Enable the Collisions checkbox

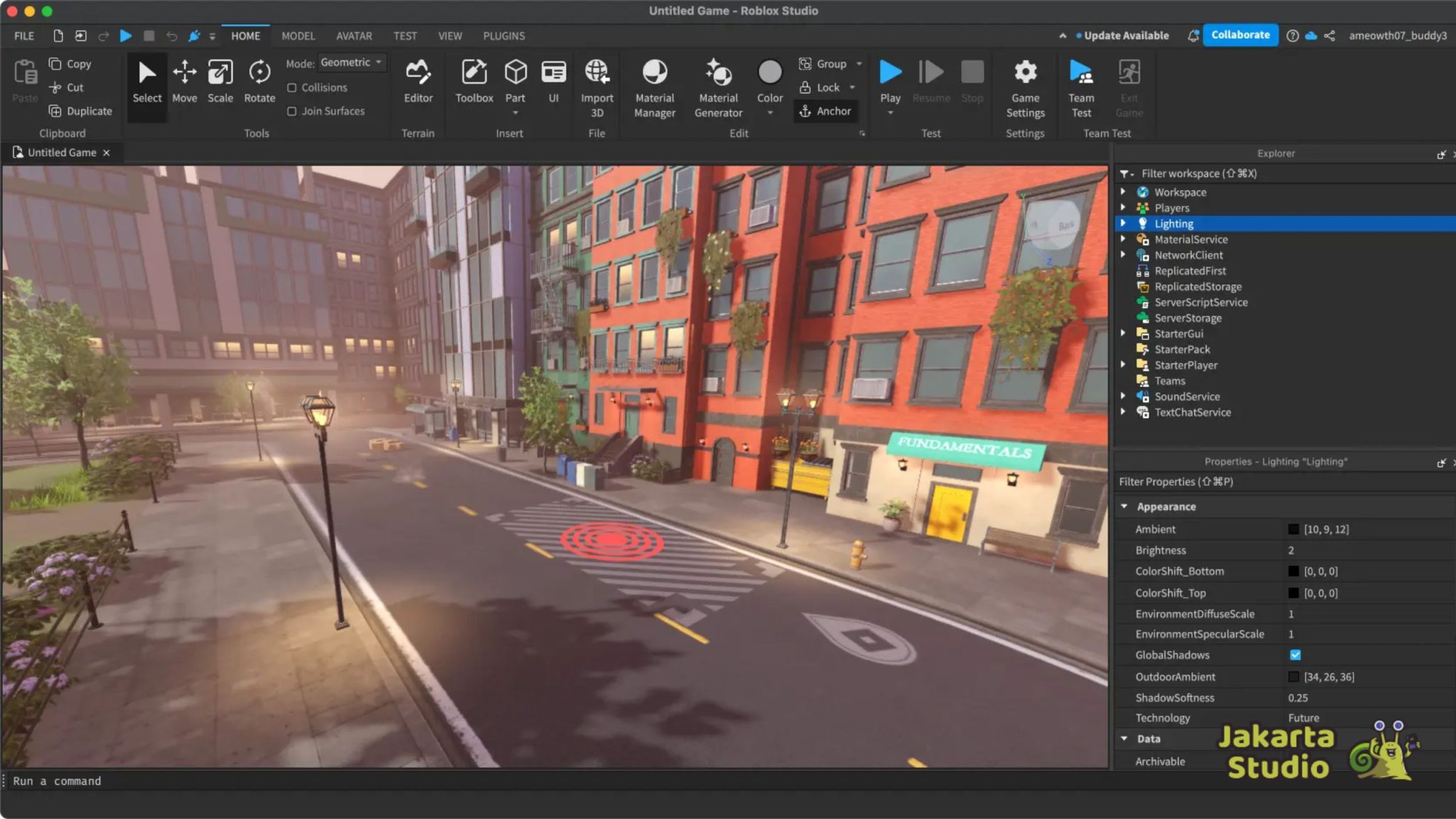click(292, 87)
